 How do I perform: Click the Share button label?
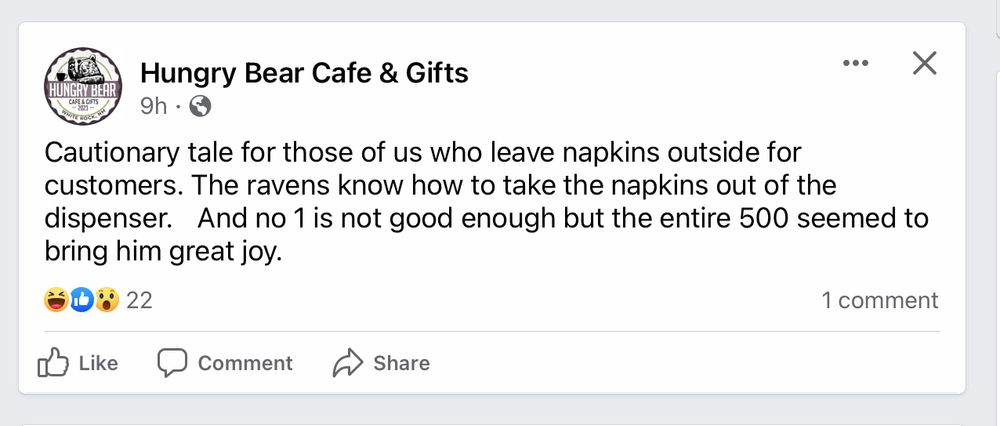click(401, 363)
